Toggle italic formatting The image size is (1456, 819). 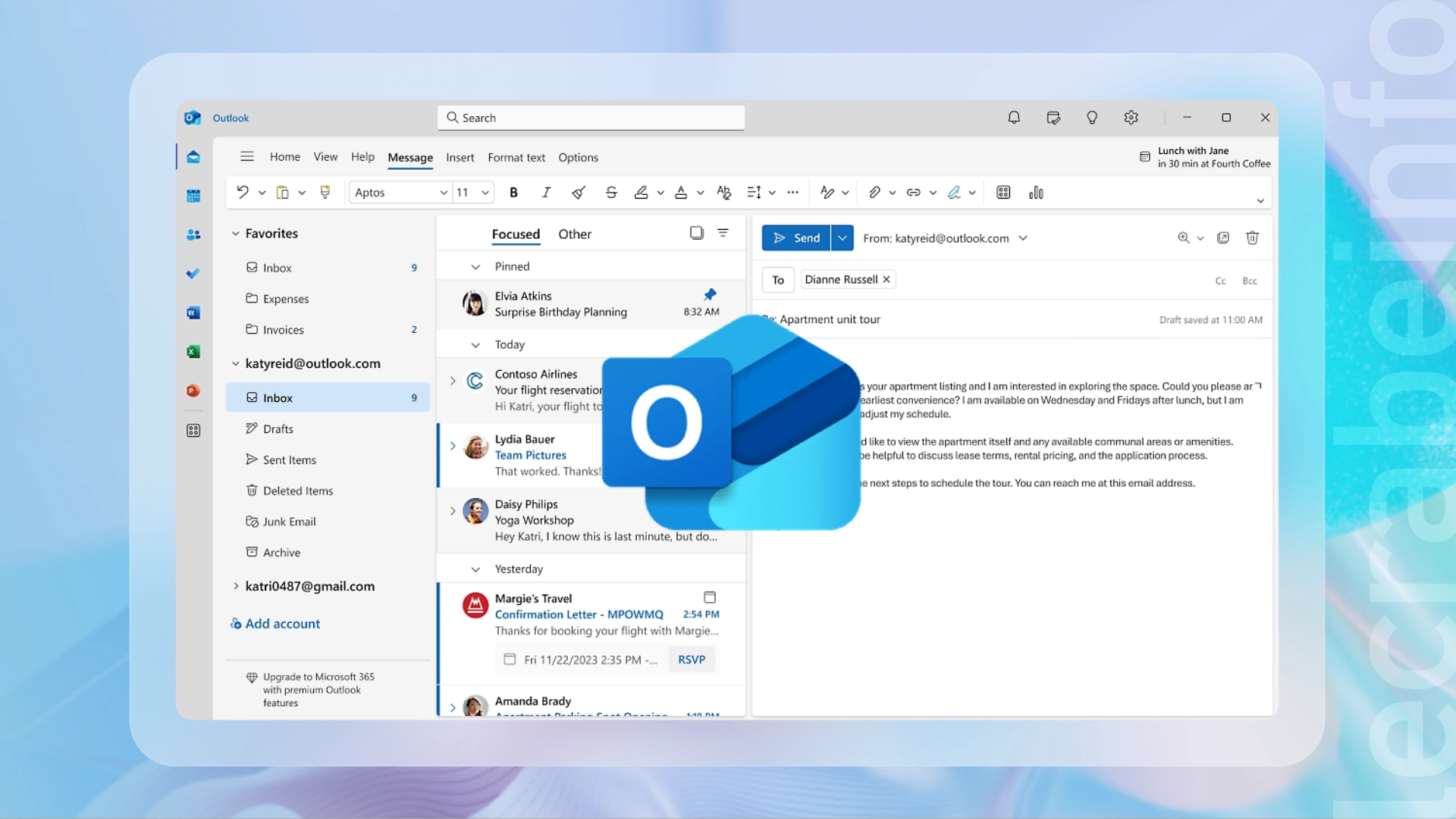[x=546, y=193]
